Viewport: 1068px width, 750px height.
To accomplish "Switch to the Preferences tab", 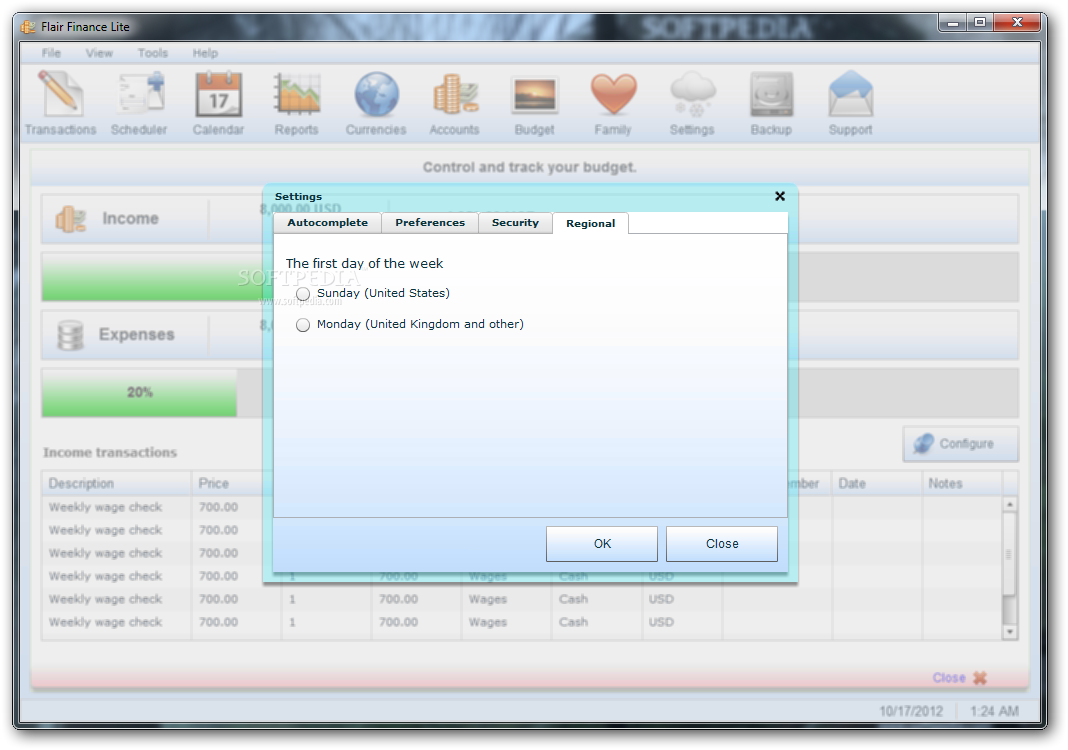I will click(430, 223).
